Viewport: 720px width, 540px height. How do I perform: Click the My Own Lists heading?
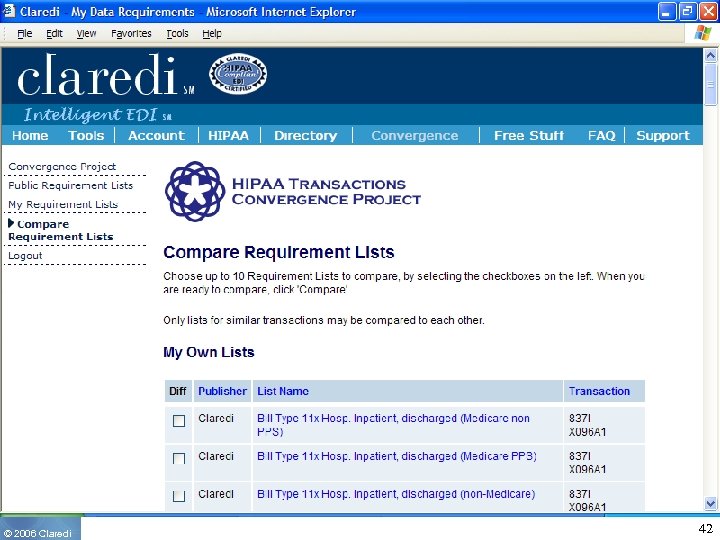(x=208, y=352)
